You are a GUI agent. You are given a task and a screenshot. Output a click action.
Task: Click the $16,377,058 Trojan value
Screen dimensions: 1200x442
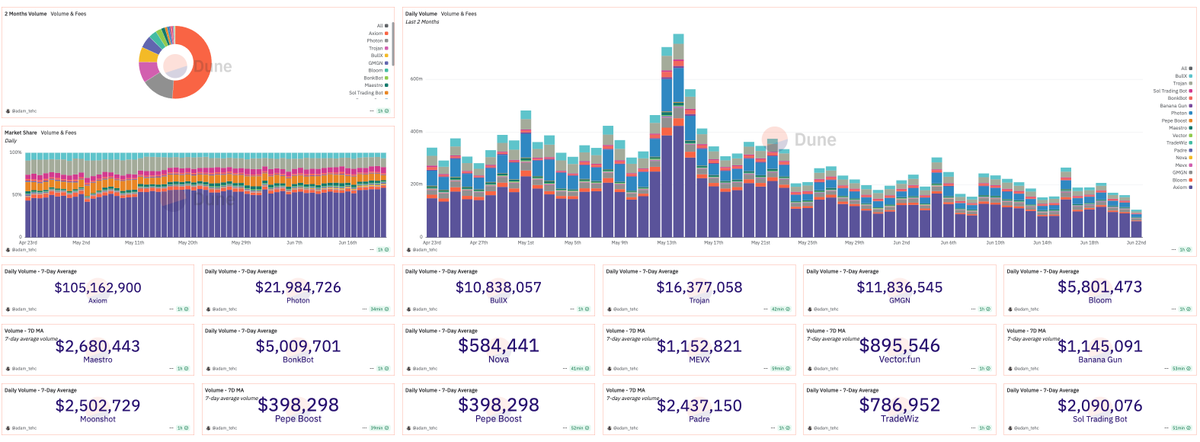coord(699,288)
